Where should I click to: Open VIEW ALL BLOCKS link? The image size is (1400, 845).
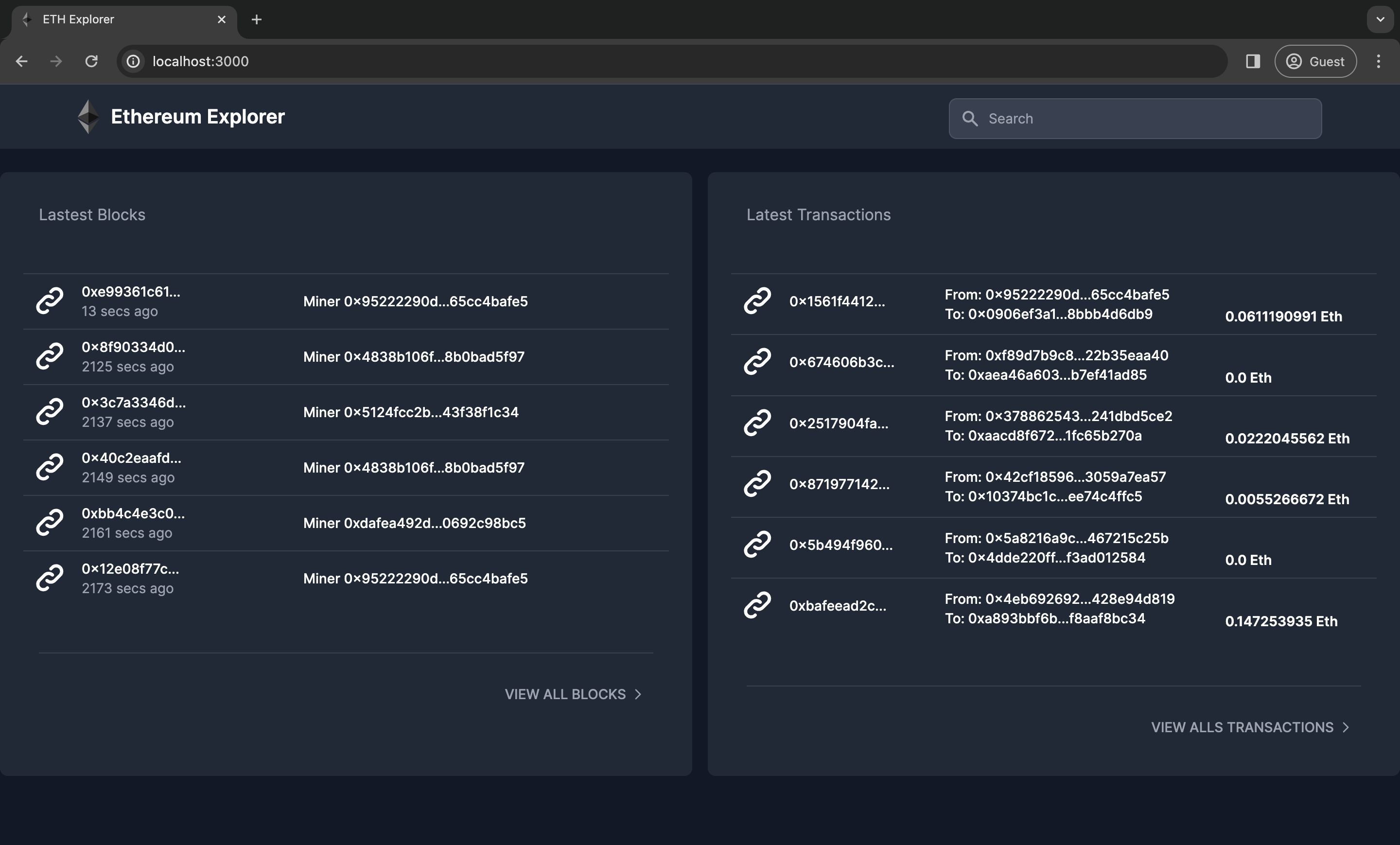(x=574, y=694)
